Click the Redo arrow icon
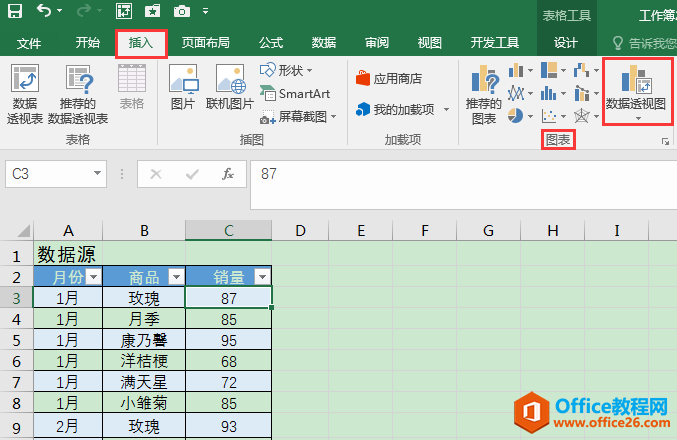The height and width of the screenshot is (440, 677). 84,10
